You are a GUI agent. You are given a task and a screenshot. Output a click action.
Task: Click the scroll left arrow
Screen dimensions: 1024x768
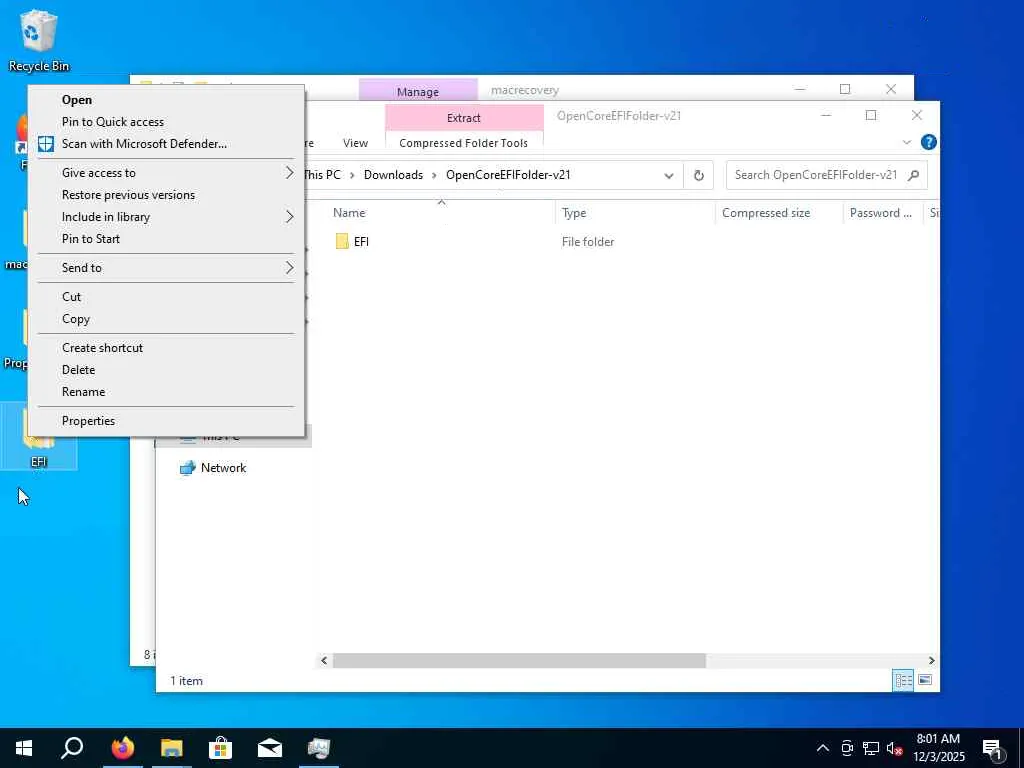(x=324, y=660)
